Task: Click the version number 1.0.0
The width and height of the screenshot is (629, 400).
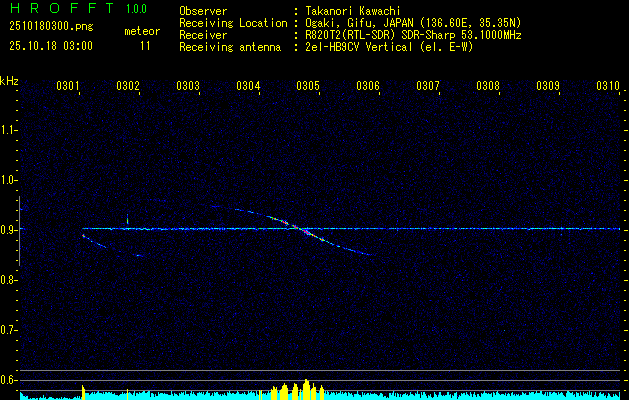Action: (136, 8)
